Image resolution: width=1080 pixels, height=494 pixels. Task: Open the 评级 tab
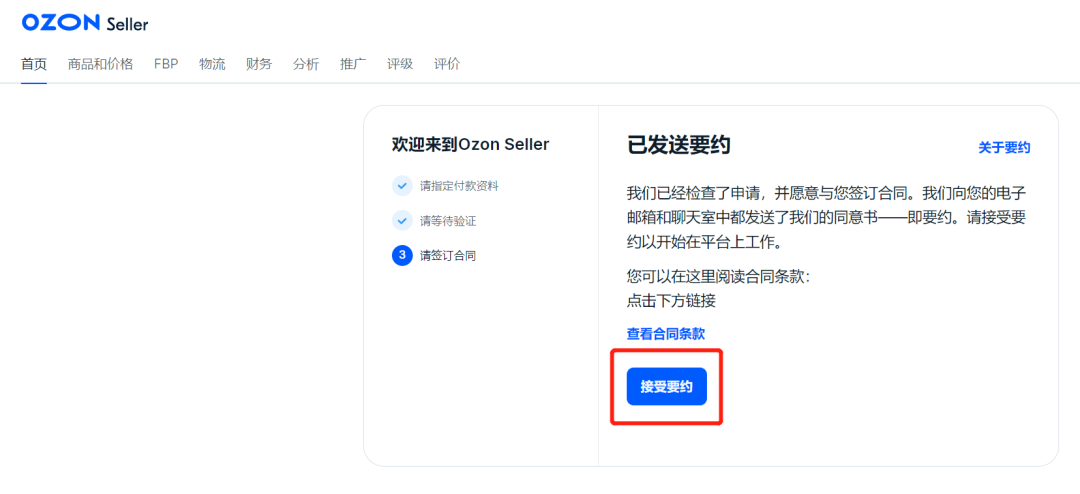(400, 64)
